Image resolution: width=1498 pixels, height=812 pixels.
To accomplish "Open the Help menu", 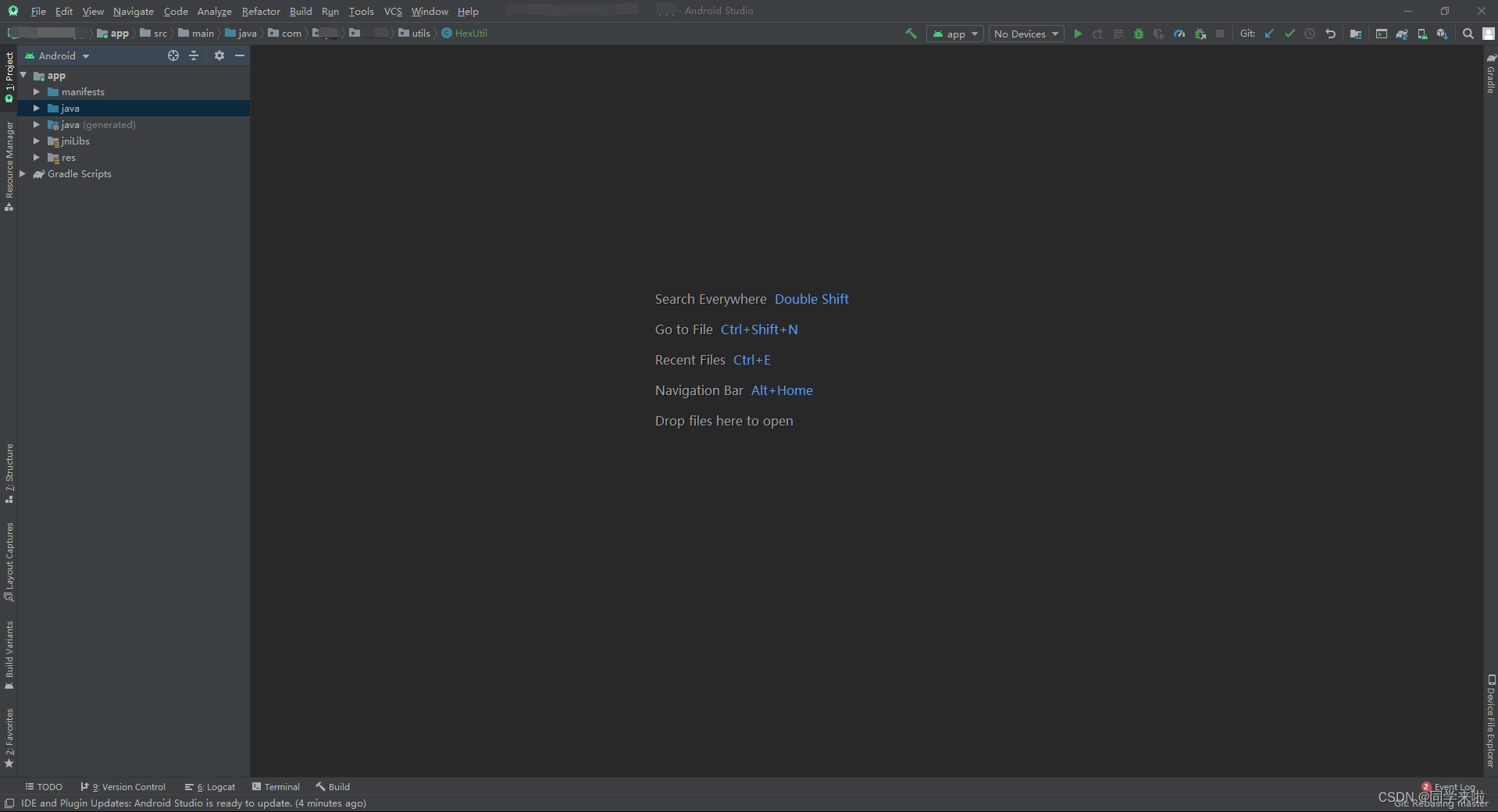I will click(468, 12).
